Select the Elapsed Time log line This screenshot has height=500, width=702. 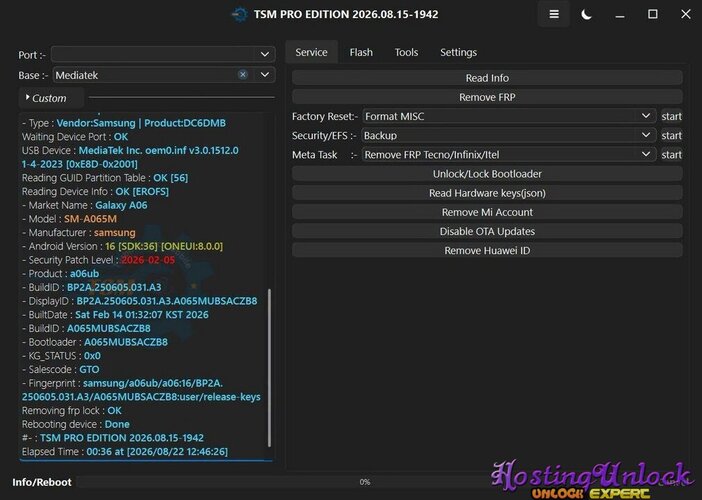pyautogui.click(x=124, y=452)
